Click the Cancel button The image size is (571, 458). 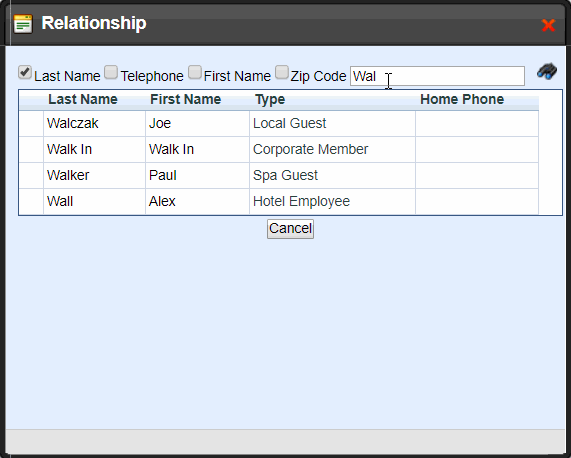point(290,229)
